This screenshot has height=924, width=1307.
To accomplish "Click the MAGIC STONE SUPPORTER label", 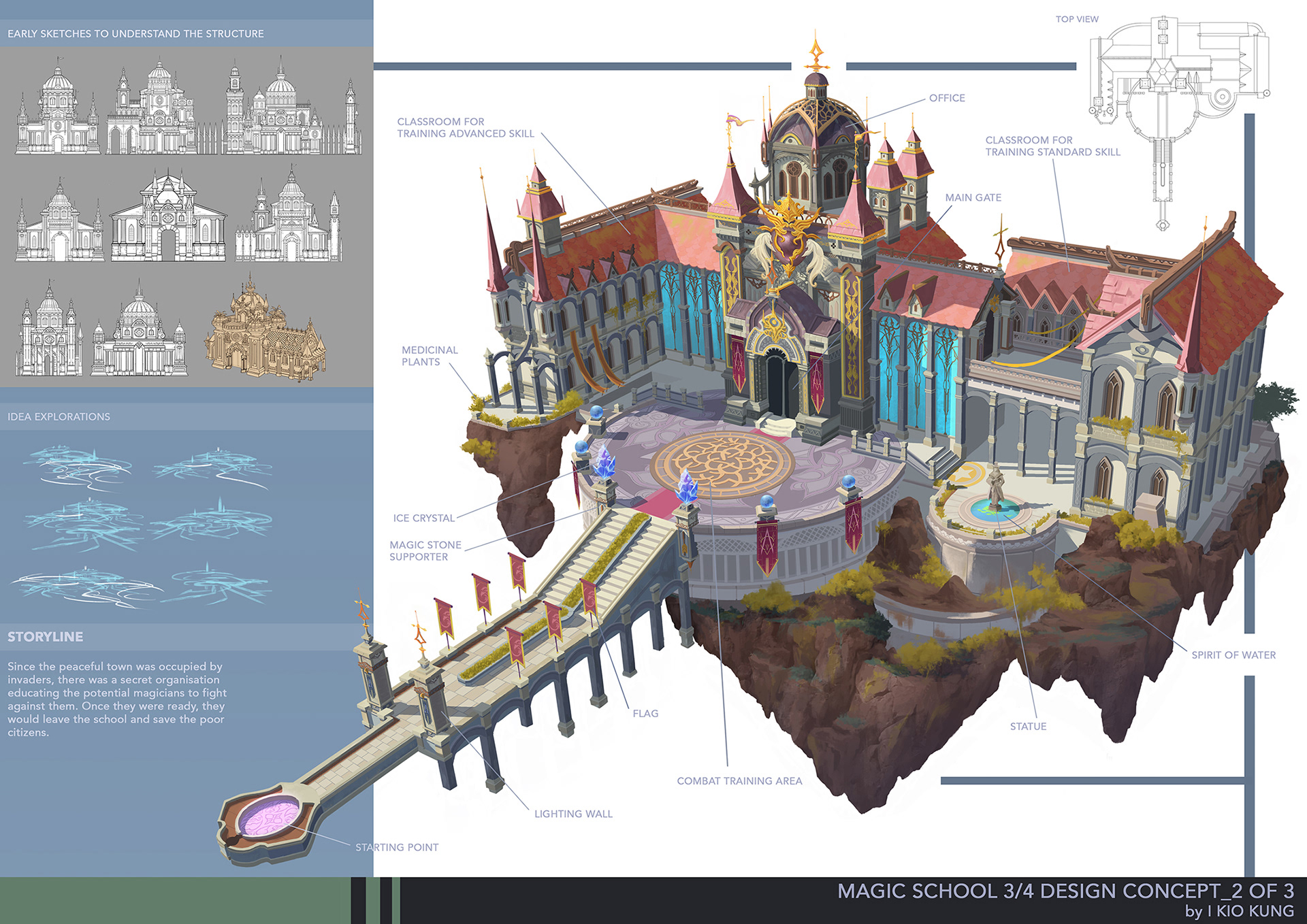I will 425,550.
